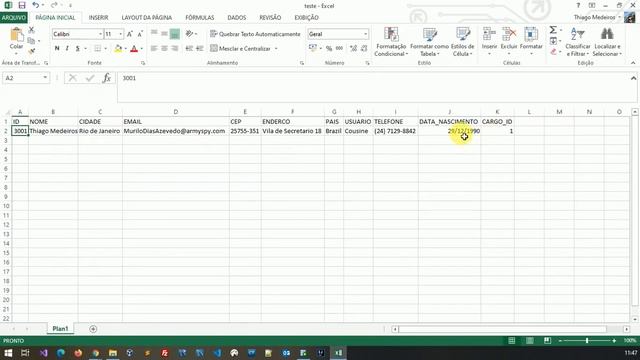Undo the last action
This screenshot has height=360, width=640.
tap(36, 5)
